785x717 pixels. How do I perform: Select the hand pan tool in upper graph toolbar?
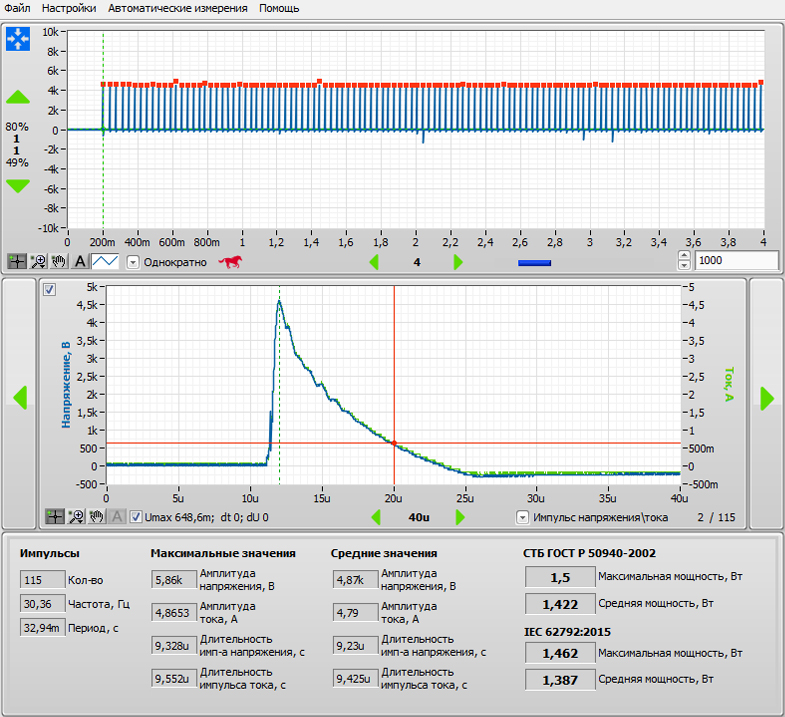click(x=60, y=261)
